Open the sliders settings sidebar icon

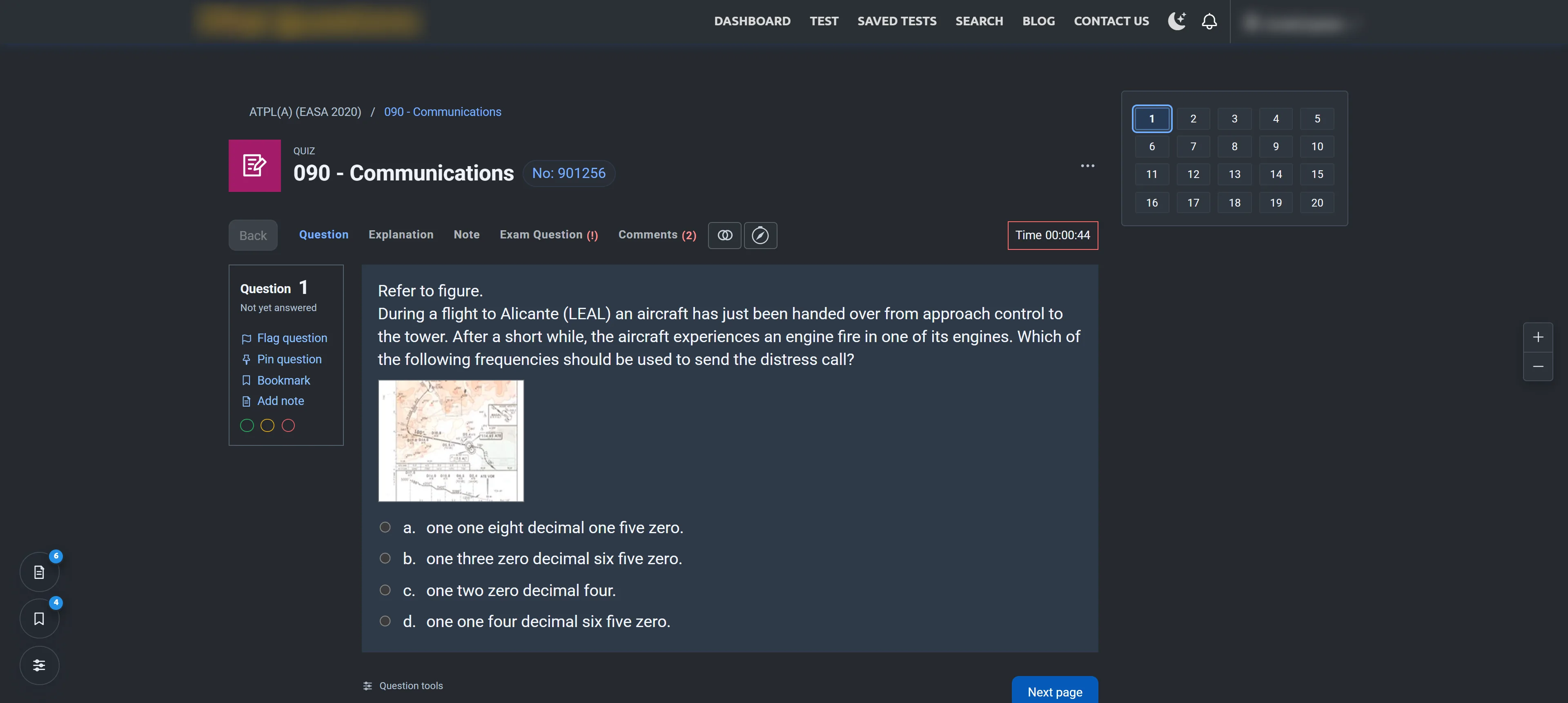39,665
